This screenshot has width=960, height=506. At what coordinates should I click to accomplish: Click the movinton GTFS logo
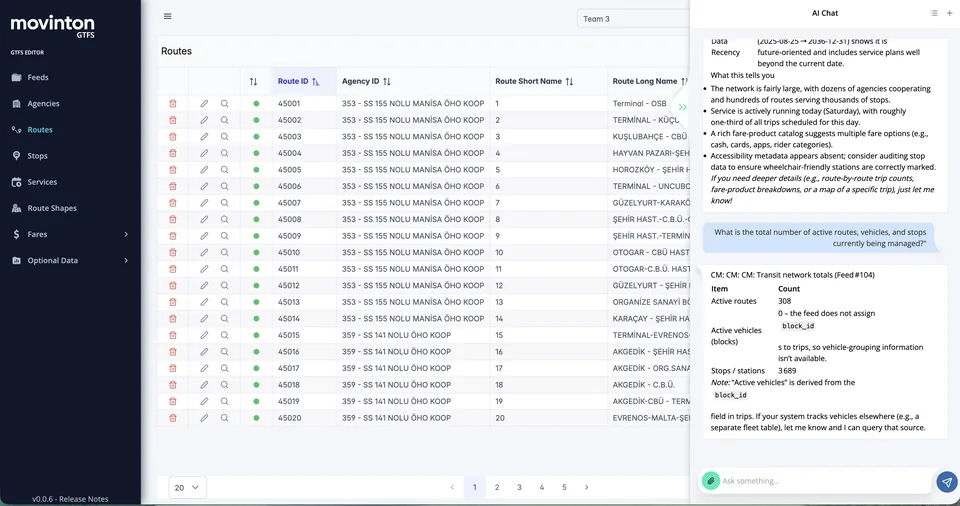pos(53,26)
